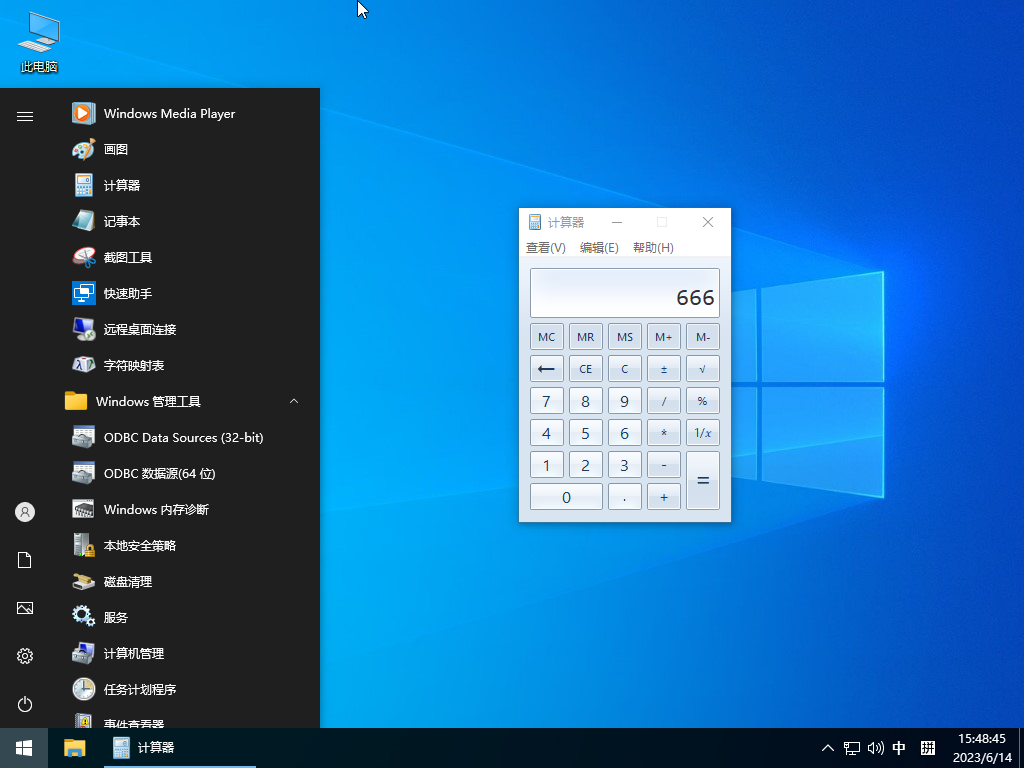Open 服务 (Services) entry
The width and height of the screenshot is (1024, 768).
pyautogui.click(x=183, y=617)
